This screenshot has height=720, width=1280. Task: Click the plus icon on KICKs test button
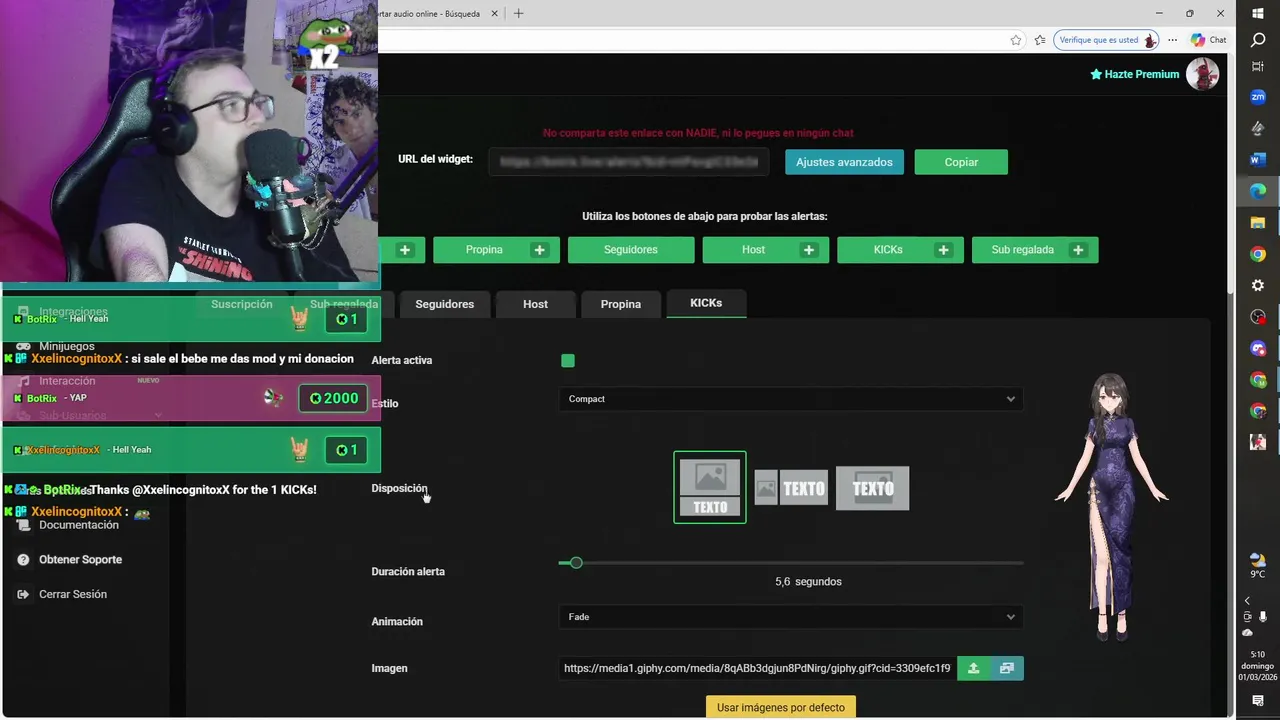click(x=943, y=250)
